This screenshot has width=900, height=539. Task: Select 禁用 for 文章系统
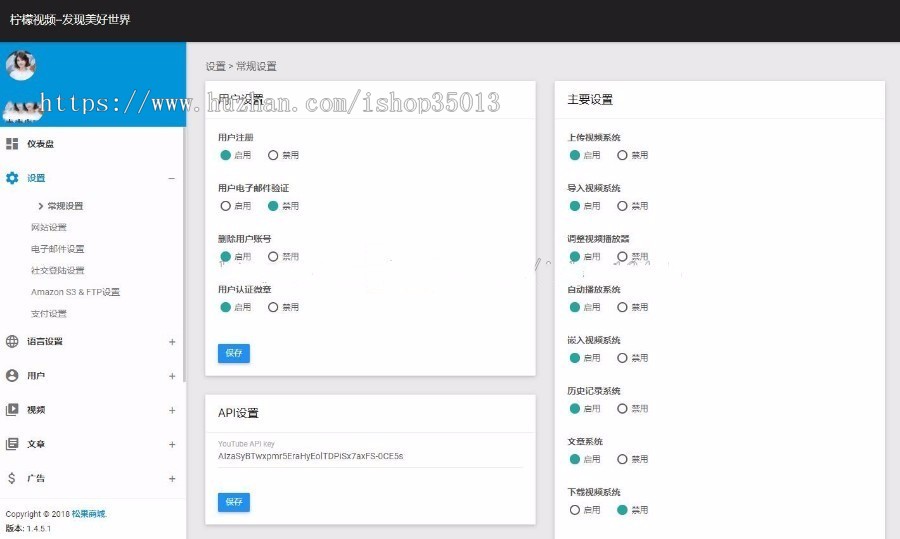622,459
